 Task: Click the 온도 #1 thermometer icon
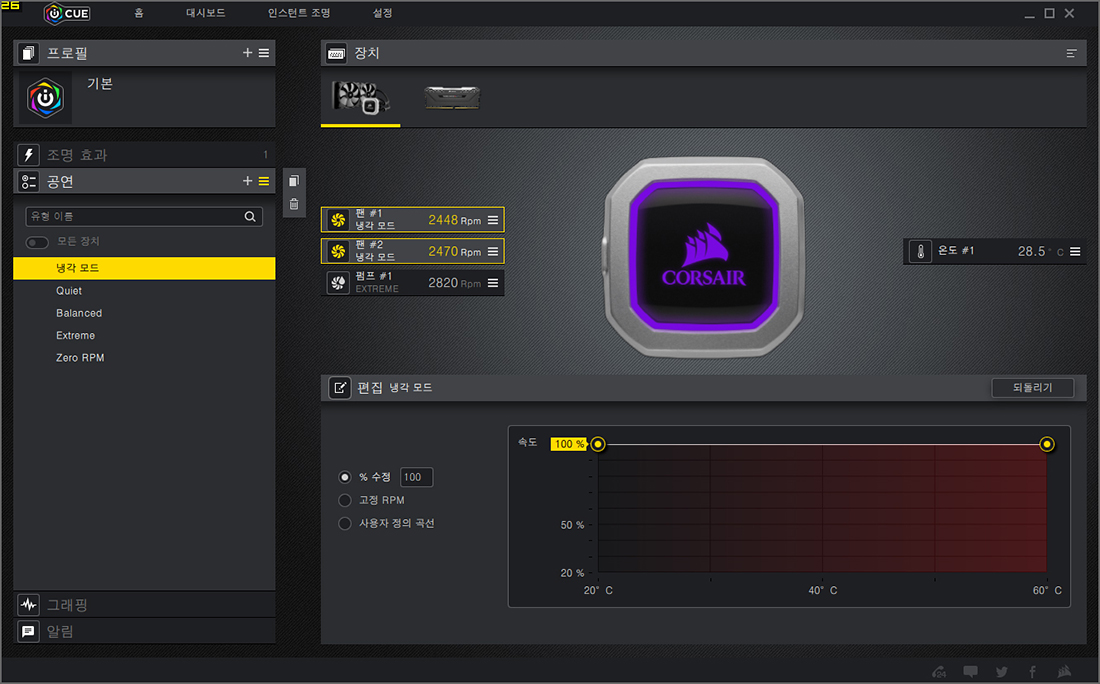920,251
